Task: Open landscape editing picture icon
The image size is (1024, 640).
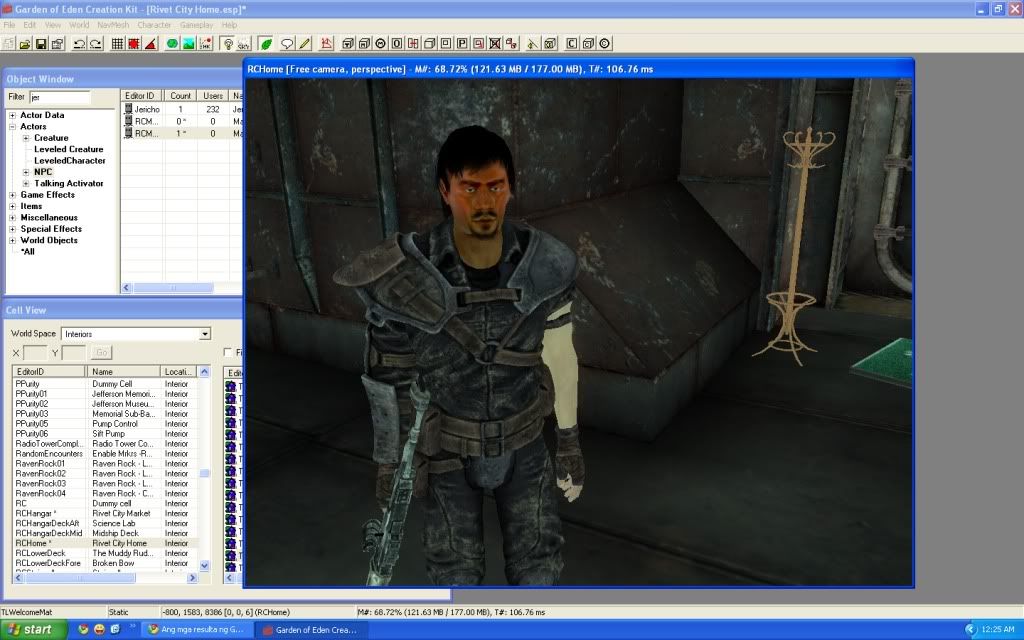Action: pos(189,44)
